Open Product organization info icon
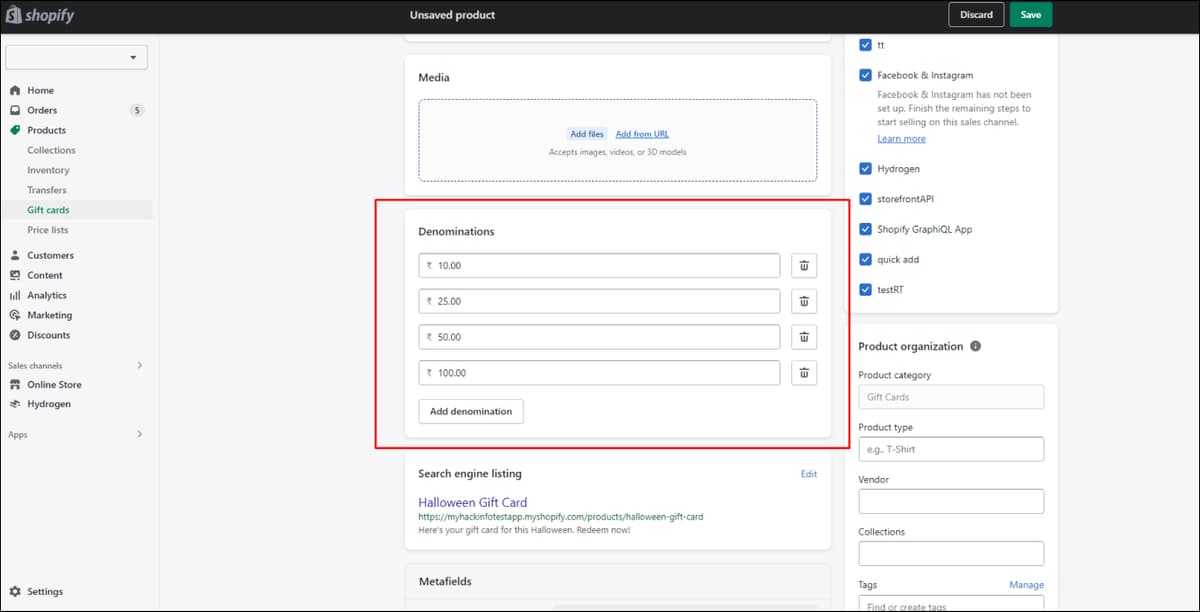Image resolution: width=1200 pixels, height=612 pixels. tap(975, 346)
